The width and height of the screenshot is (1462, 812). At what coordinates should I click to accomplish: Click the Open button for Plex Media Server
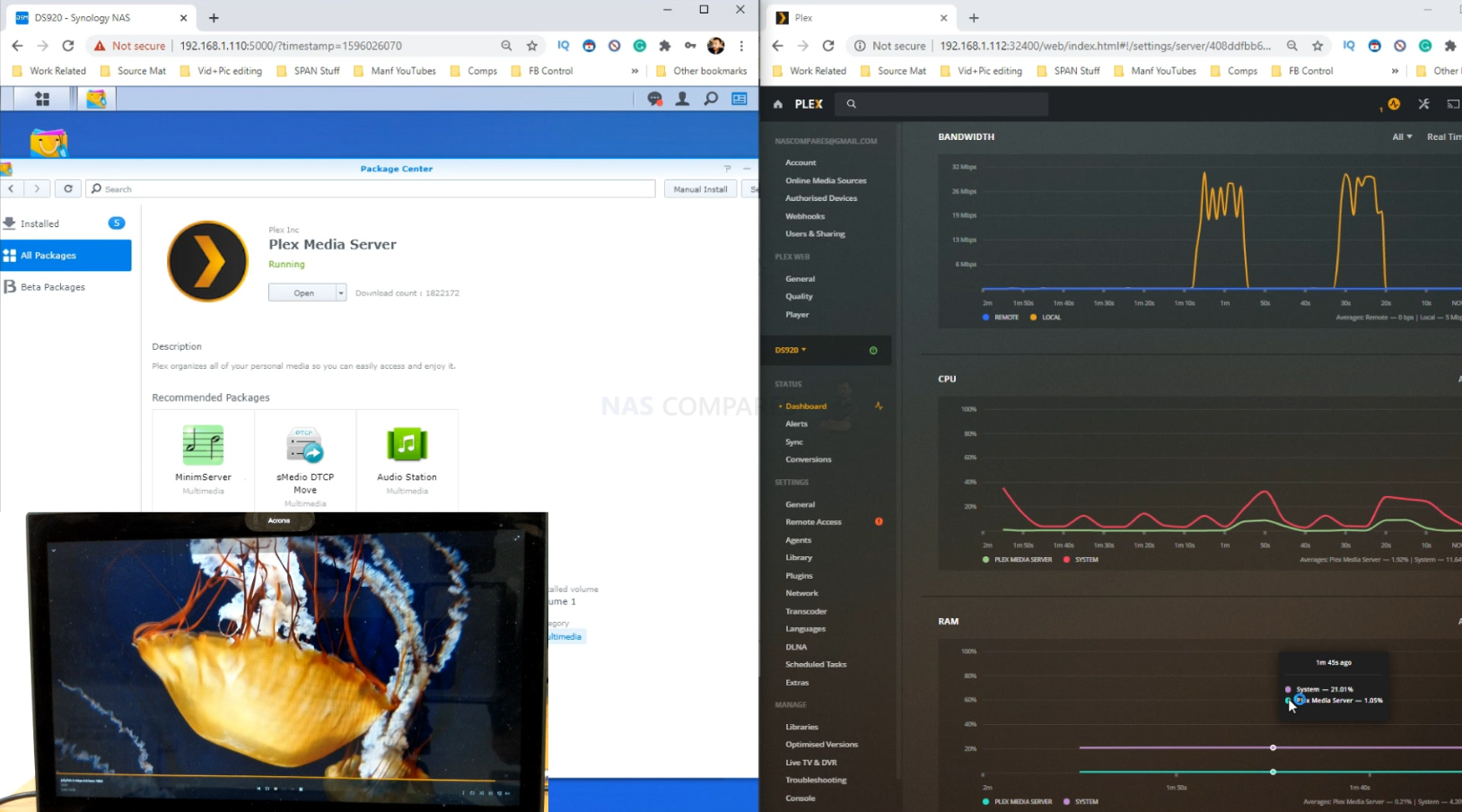click(303, 292)
